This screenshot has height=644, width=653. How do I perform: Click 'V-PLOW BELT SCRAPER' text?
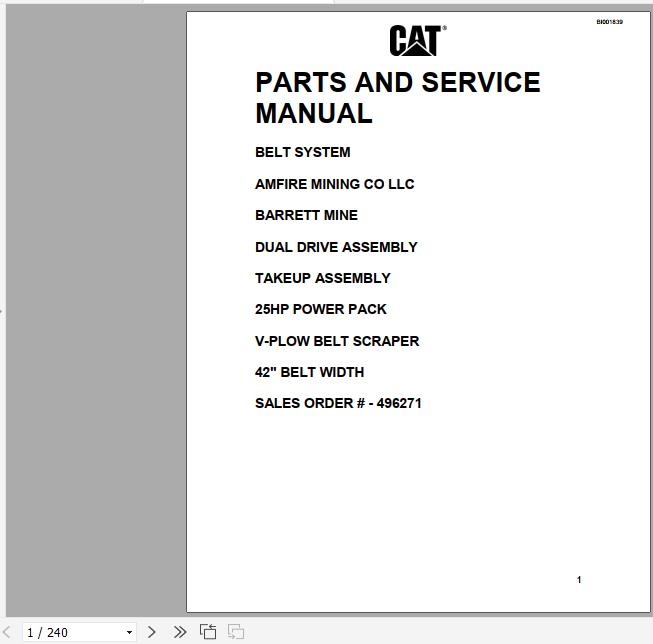point(337,341)
